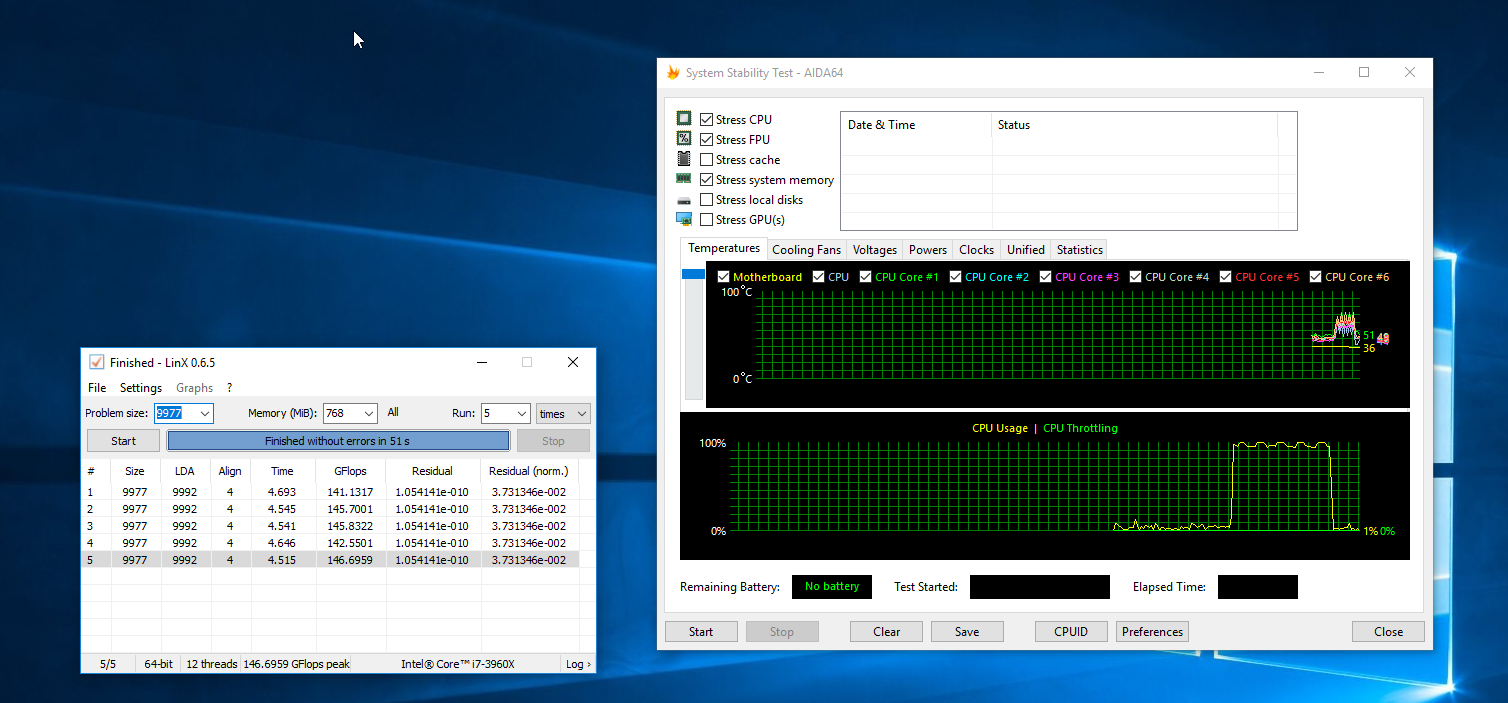Click the 12 threads status bar entry
The image size is (1508, 703).
coord(212,664)
